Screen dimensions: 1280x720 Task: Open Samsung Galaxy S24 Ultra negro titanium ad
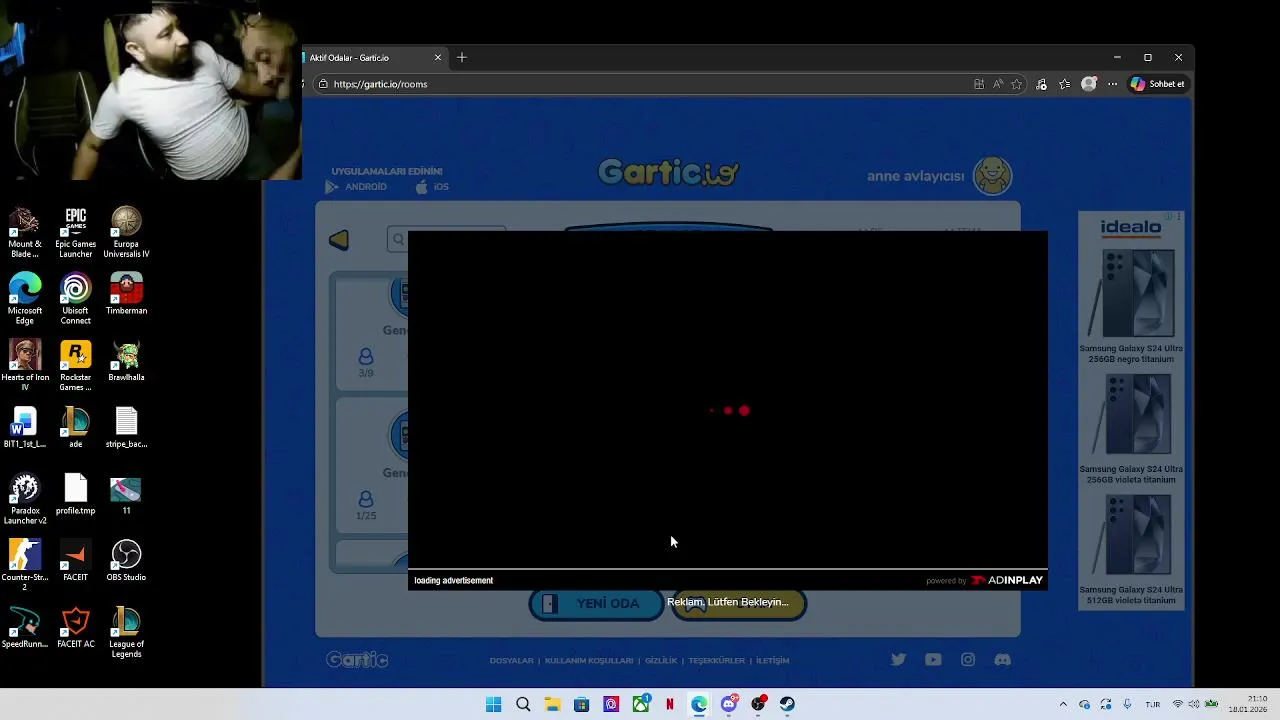1131,306
